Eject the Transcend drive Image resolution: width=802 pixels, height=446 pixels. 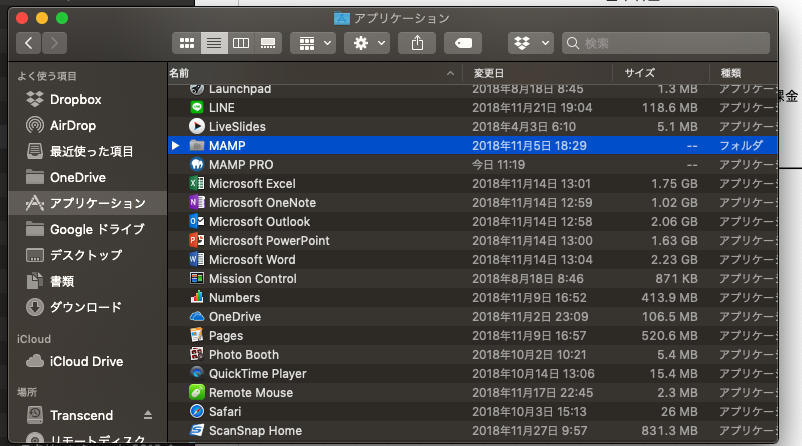(148, 415)
